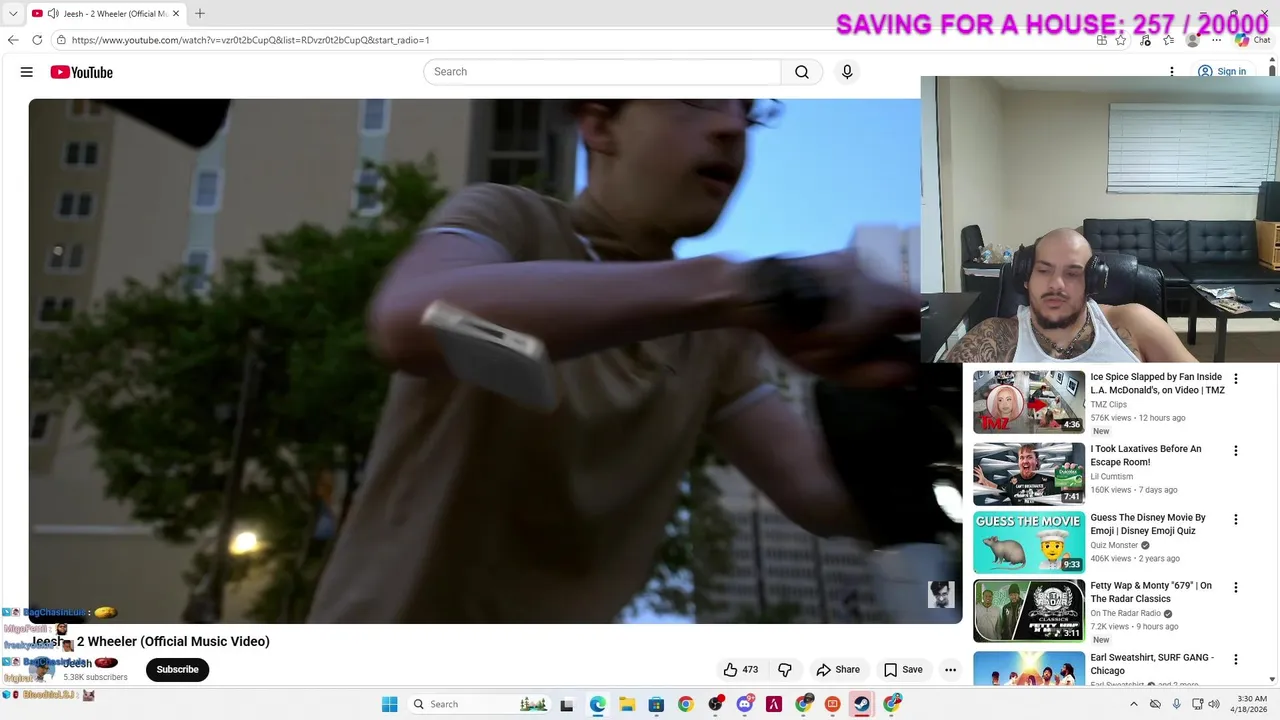Click the Windows taskbar search box
The image size is (1280, 720).
coord(478,704)
